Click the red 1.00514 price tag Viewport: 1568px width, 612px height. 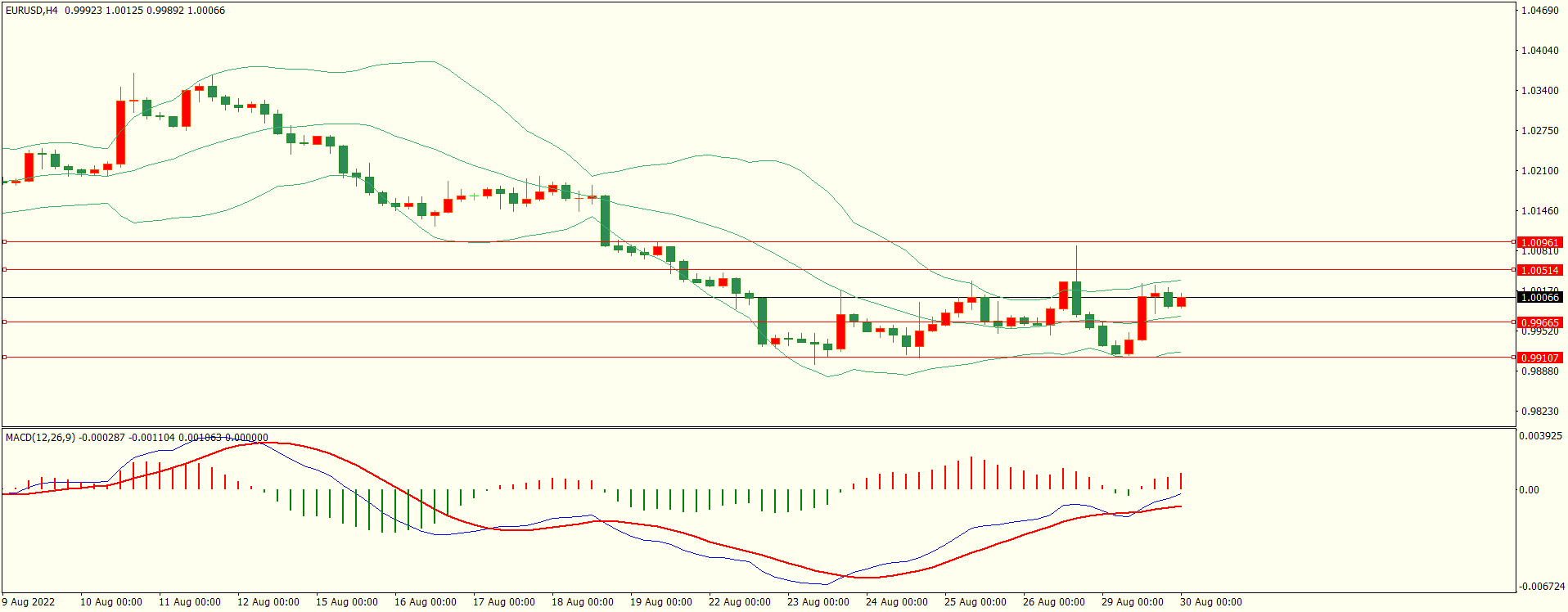(x=1539, y=271)
